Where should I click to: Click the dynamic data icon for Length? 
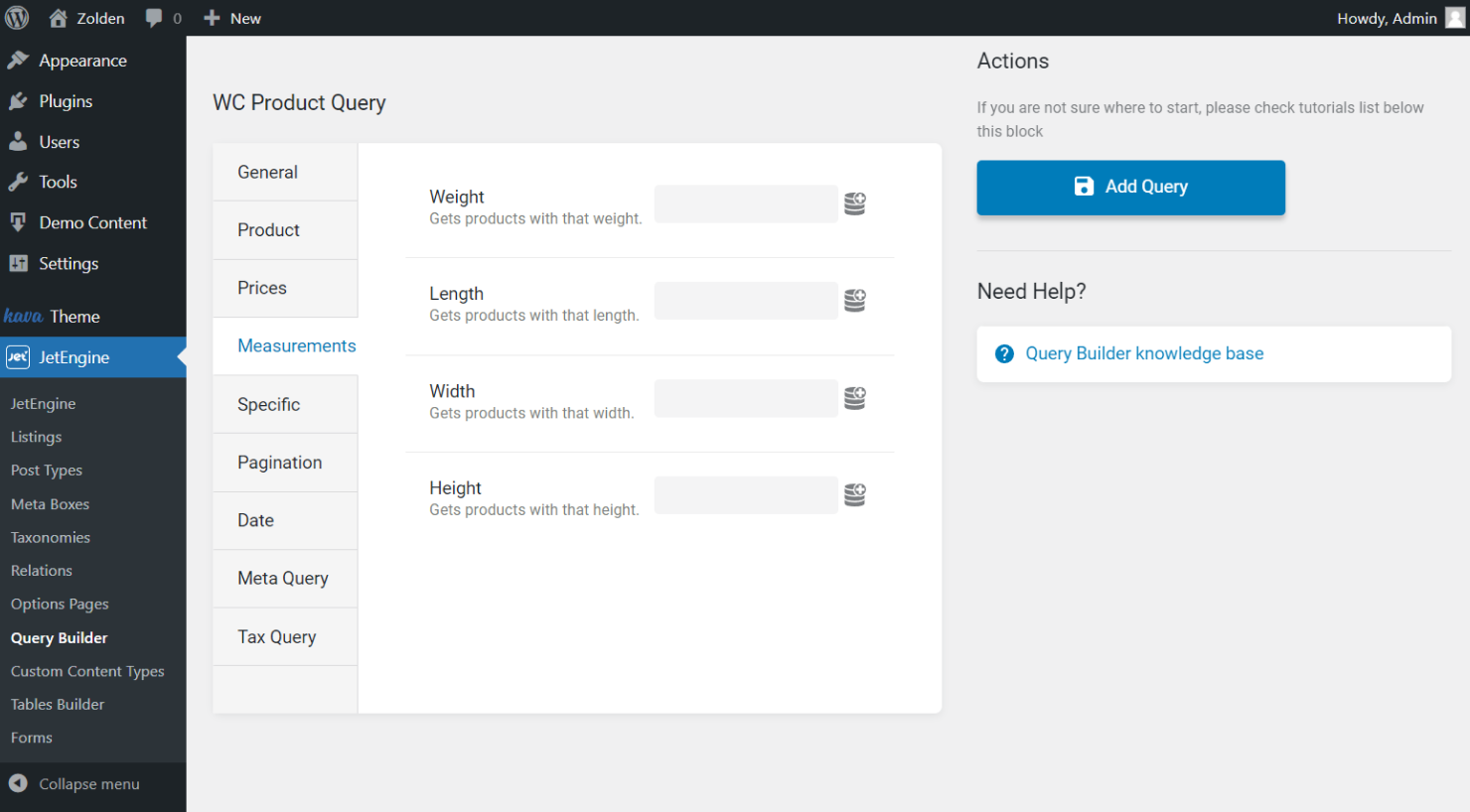click(x=855, y=300)
